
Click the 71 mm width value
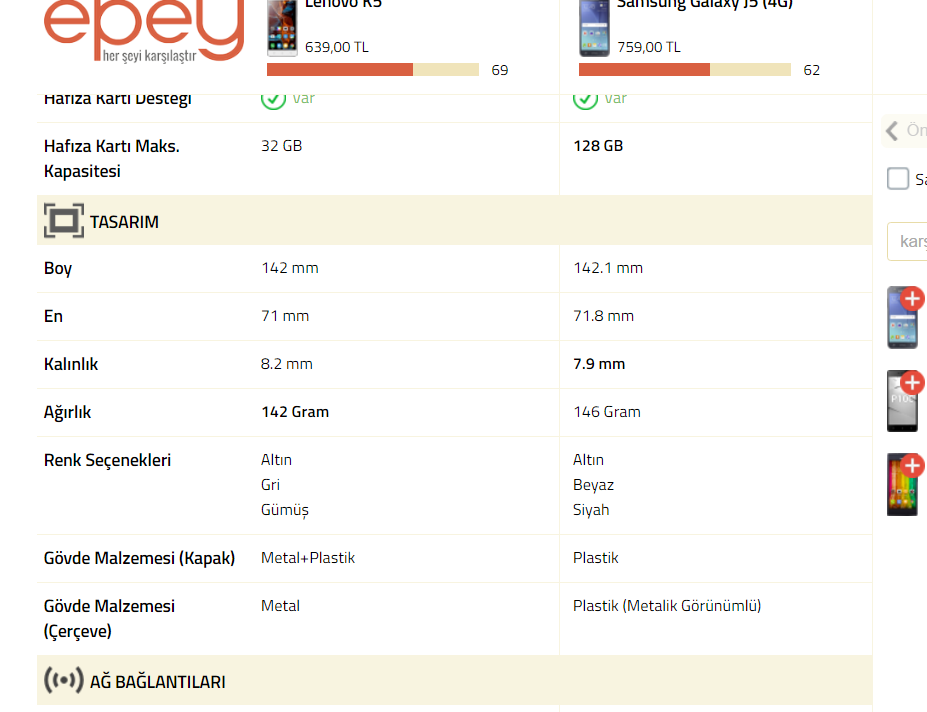click(285, 316)
